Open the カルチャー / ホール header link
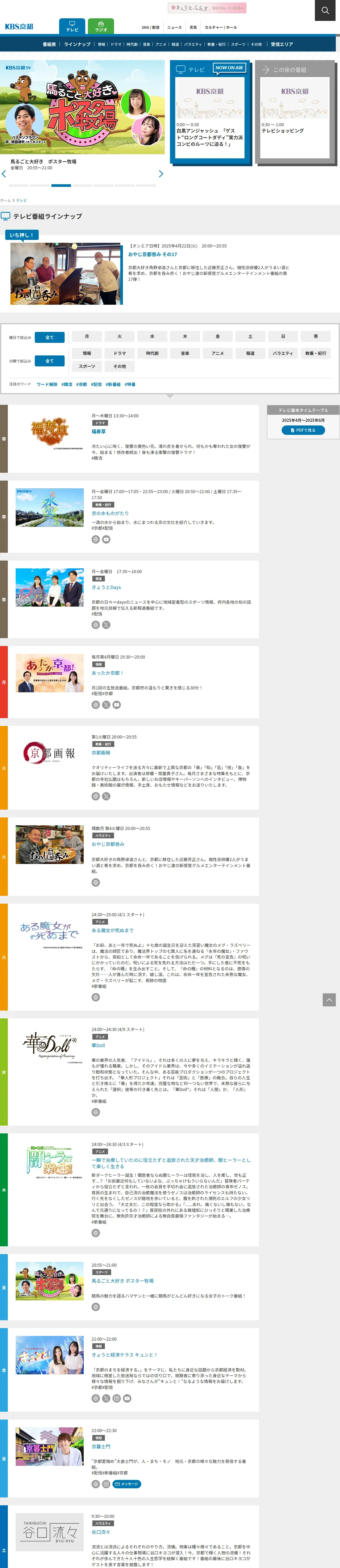Viewport: 340px width, 1568px height. pos(220,27)
